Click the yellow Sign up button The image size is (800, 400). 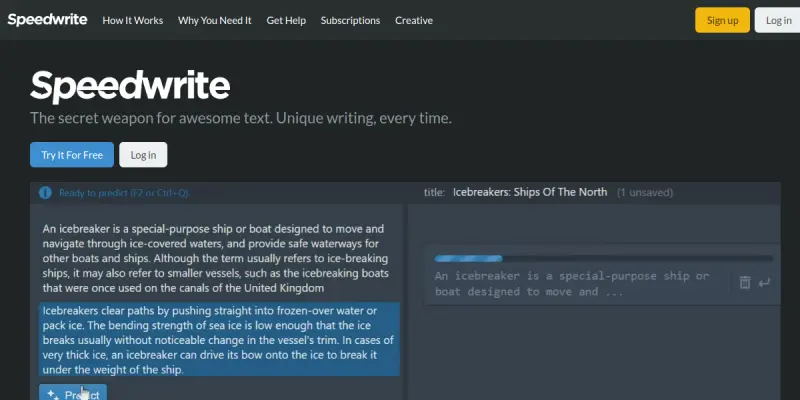click(x=722, y=20)
